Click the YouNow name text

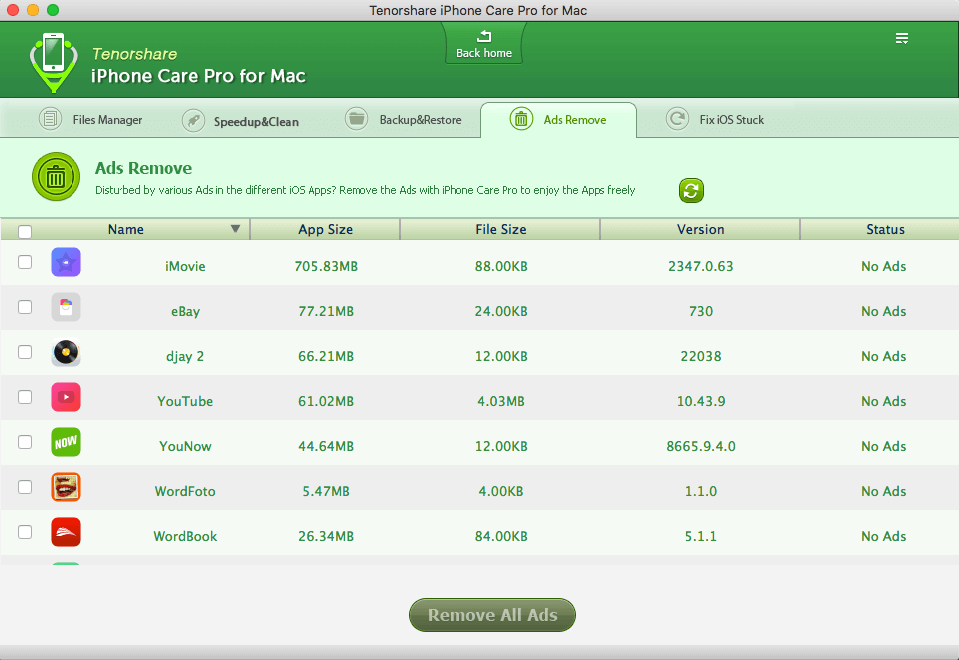185,447
